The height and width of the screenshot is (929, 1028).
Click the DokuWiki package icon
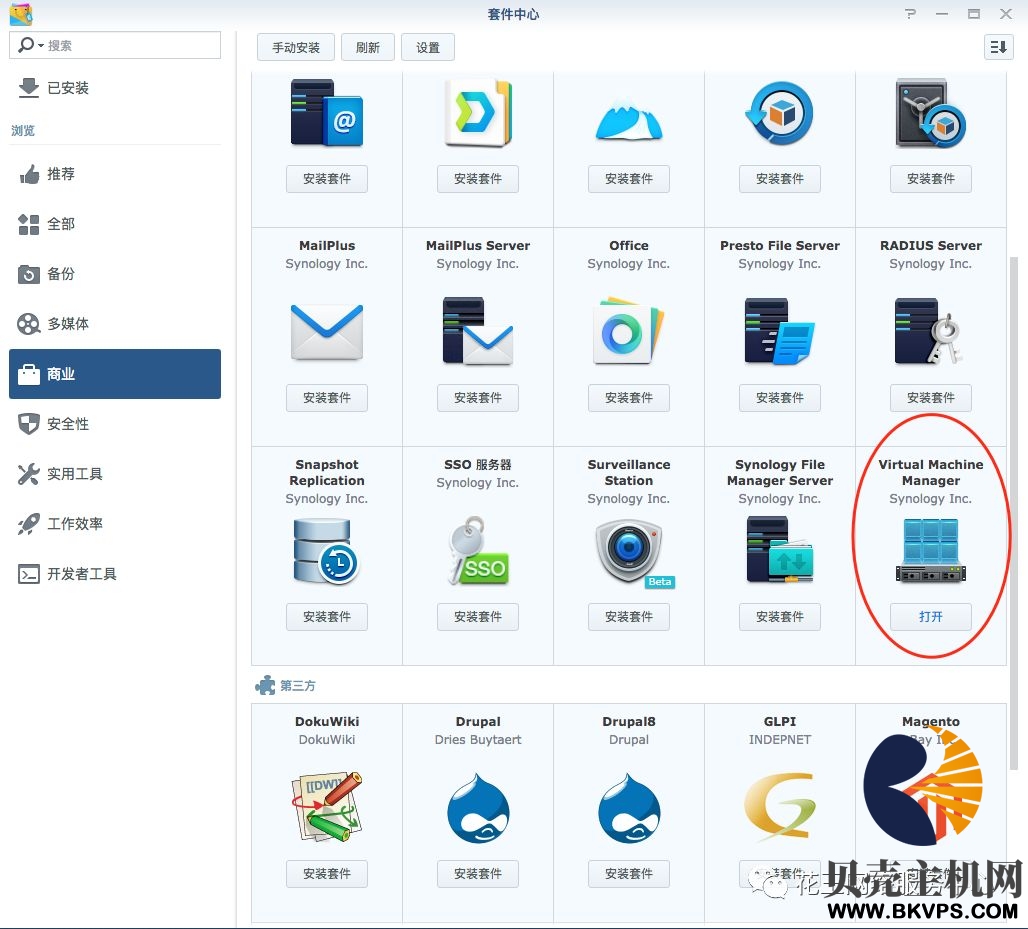pyautogui.click(x=326, y=807)
